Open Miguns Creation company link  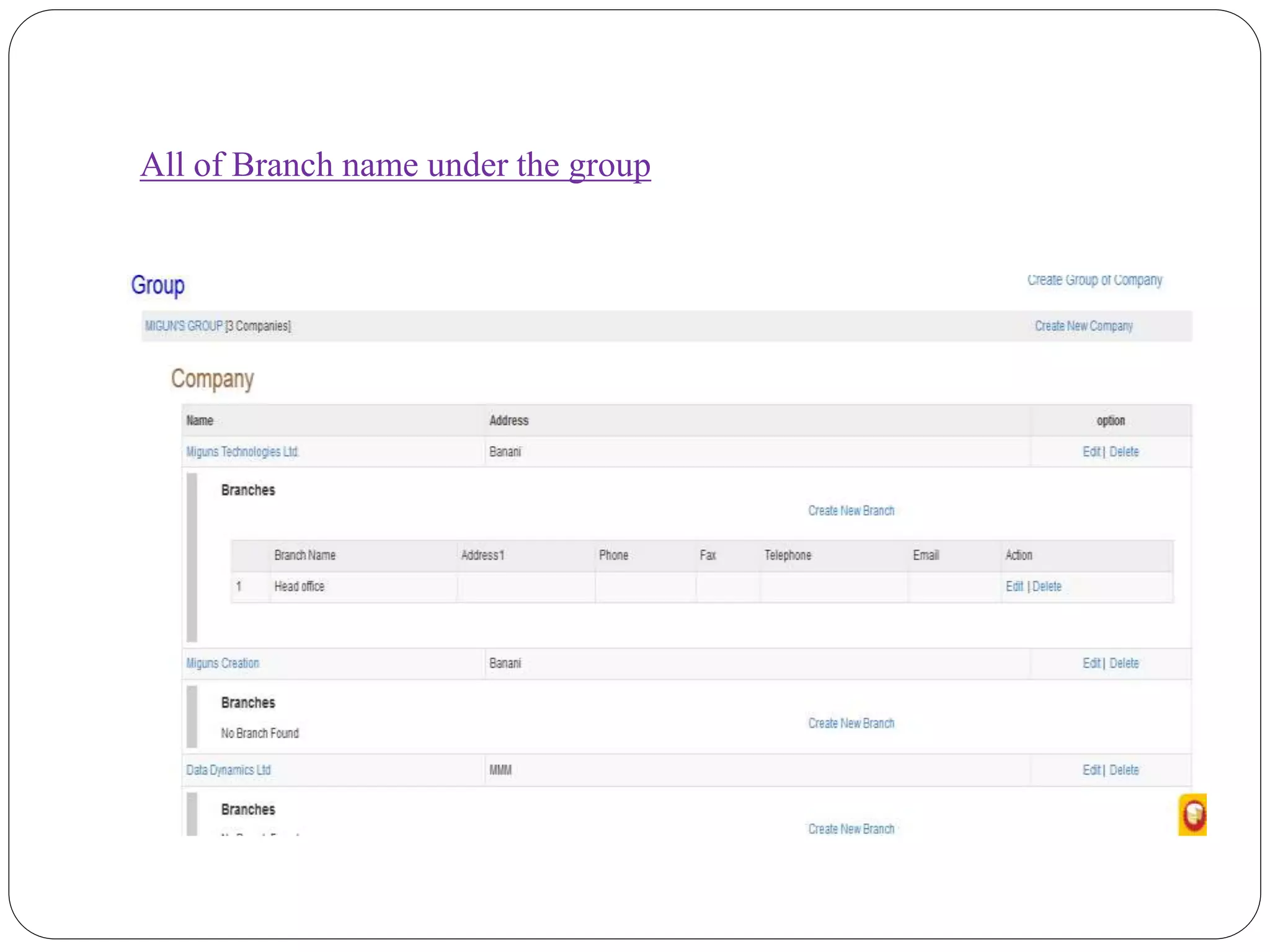point(223,663)
